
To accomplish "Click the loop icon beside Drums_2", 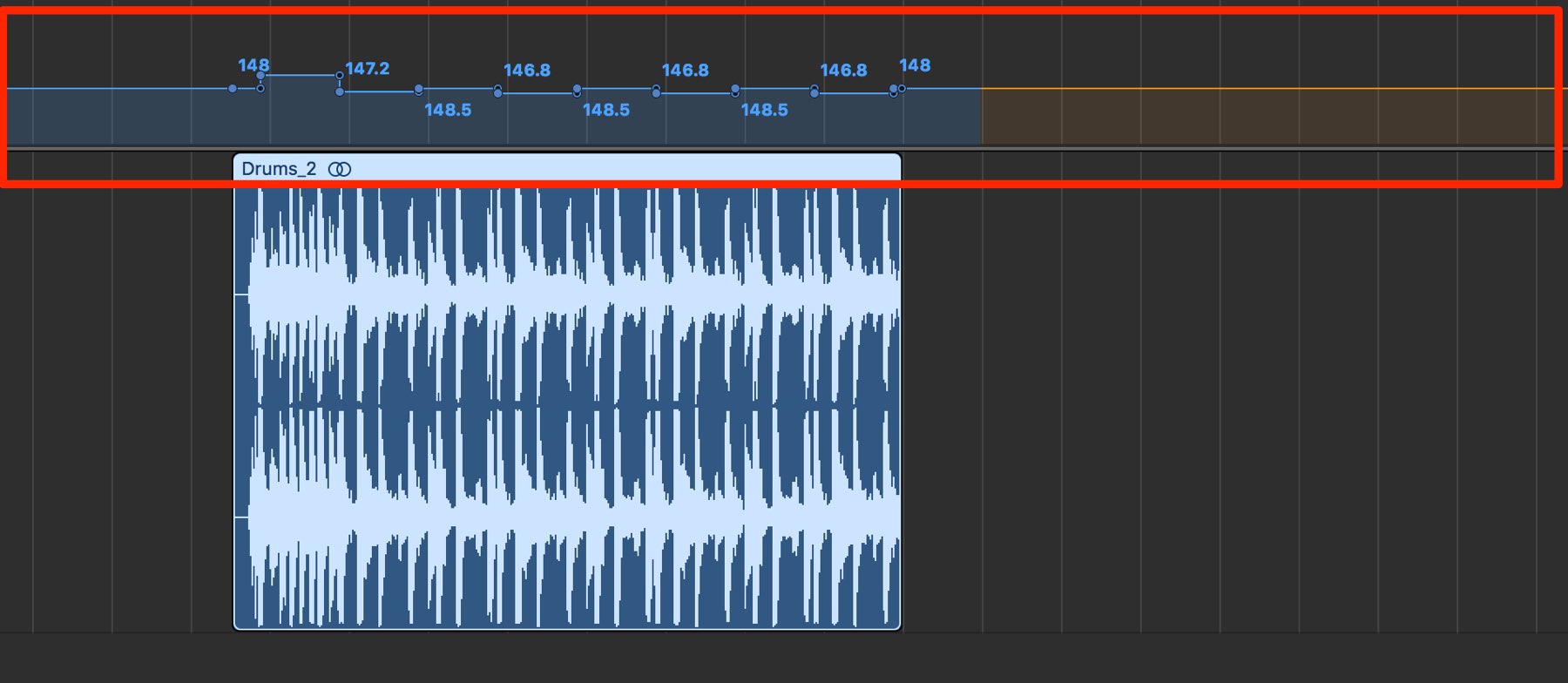I will tap(340, 169).
